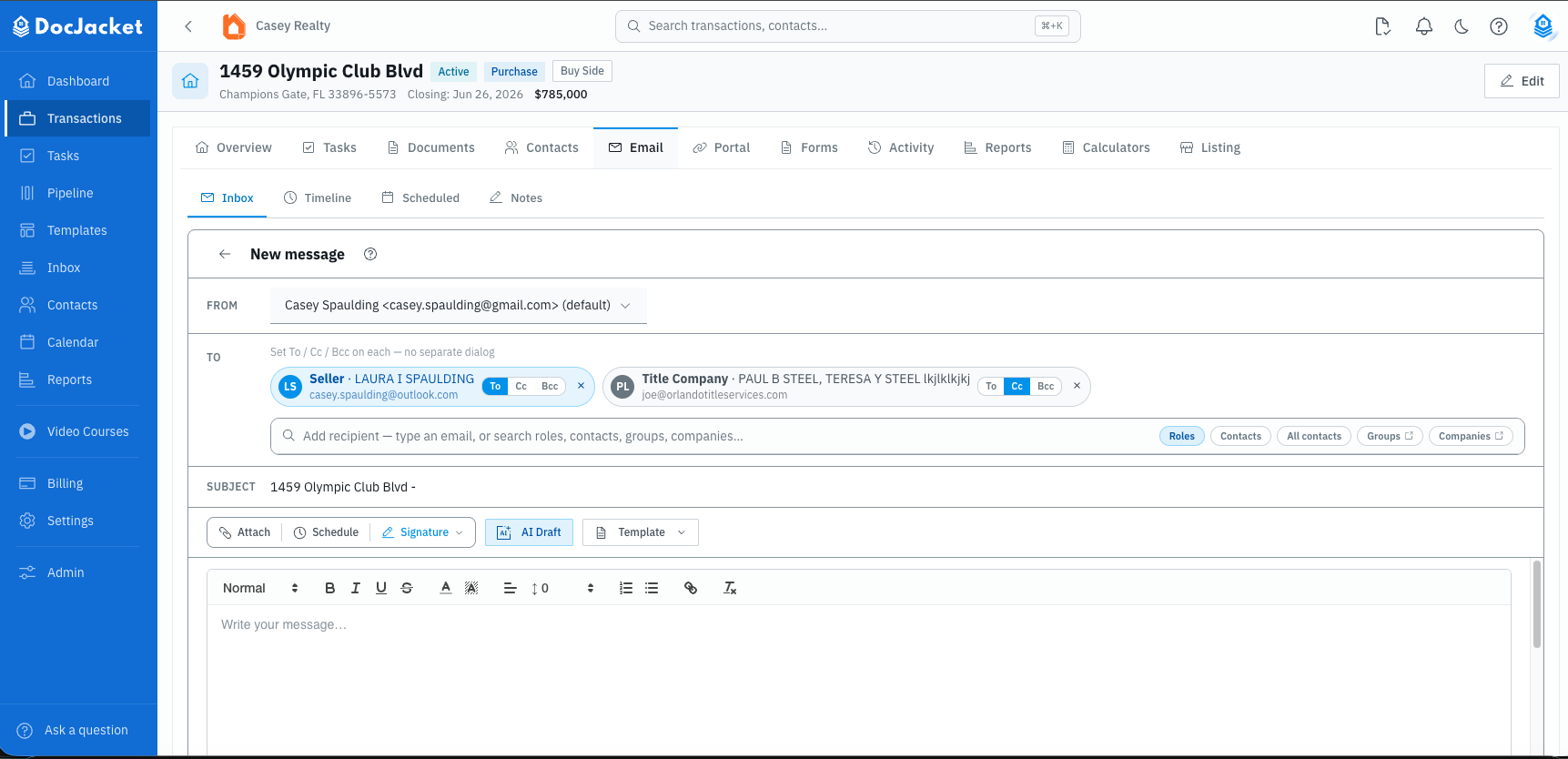Open help question mark in header
This screenshot has height=759, width=1568.
(x=1499, y=26)
